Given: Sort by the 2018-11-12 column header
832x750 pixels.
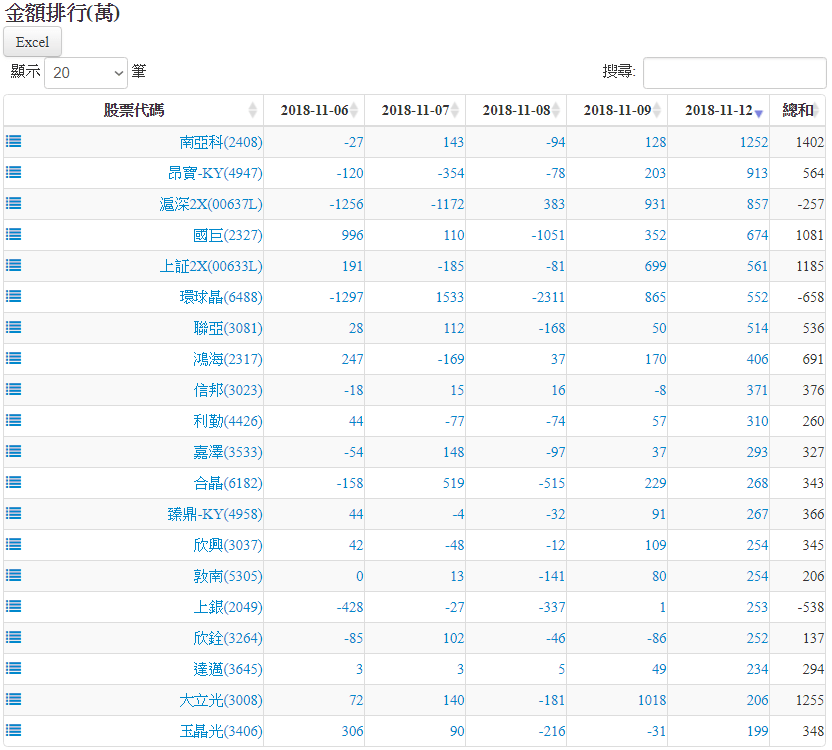Looking at the screenshot, I should tap(718, 110).
